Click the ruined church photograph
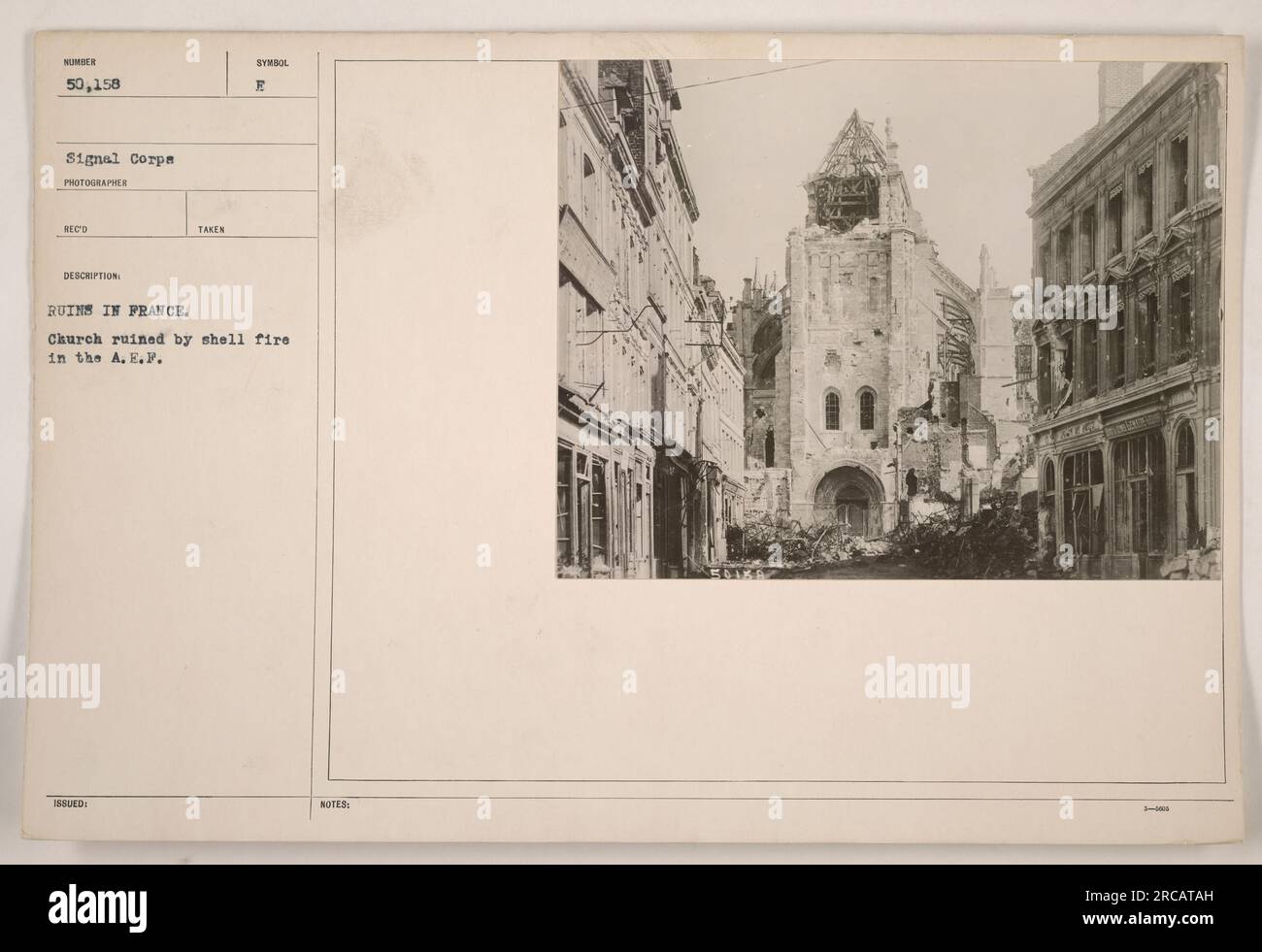The image size is (1262, 952). coord(890,320)
